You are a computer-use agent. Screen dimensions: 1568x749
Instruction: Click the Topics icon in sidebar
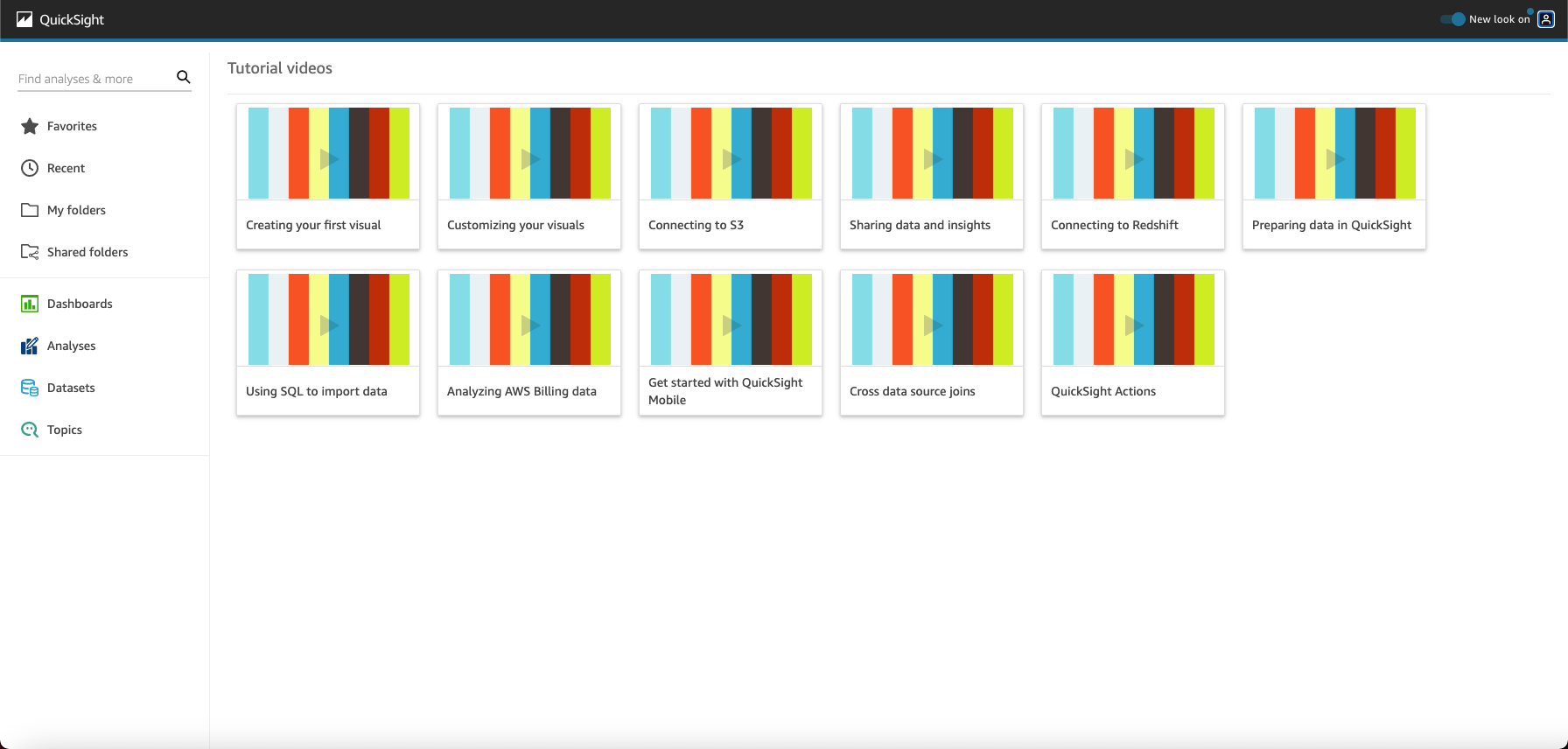pyautogui.click(x=30, y=430)
